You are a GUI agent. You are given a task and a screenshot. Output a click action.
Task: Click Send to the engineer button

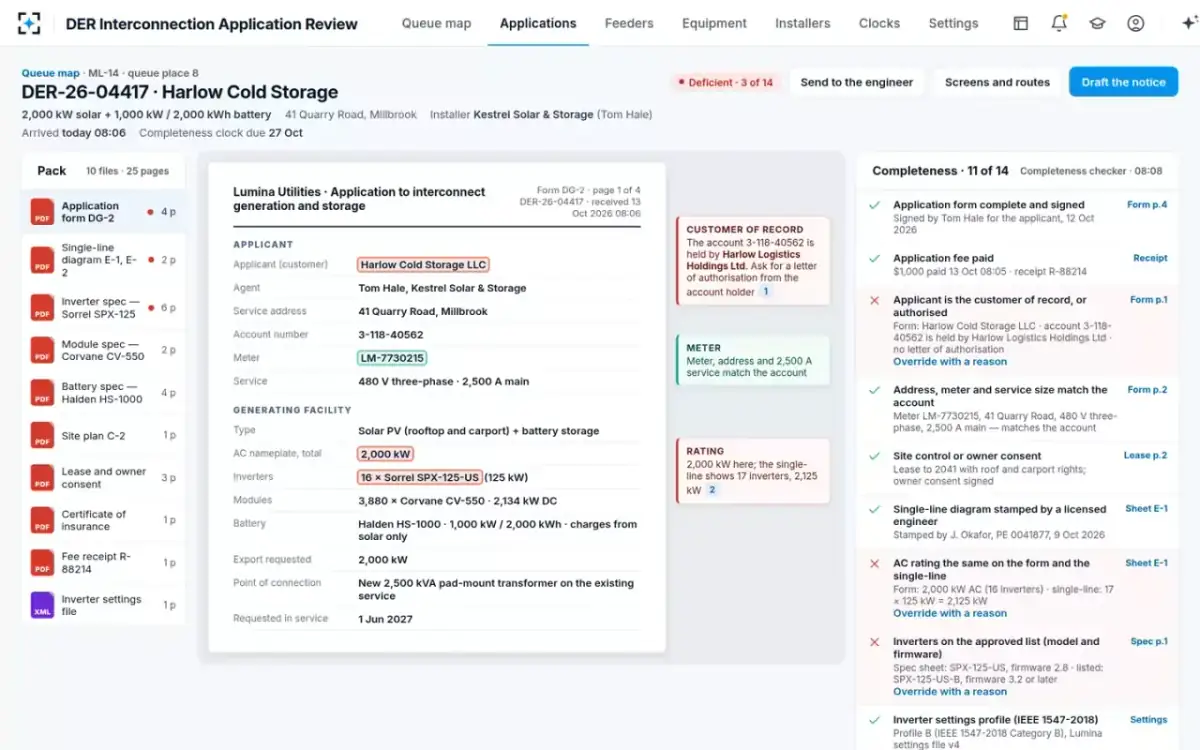(x=857, y=82)
